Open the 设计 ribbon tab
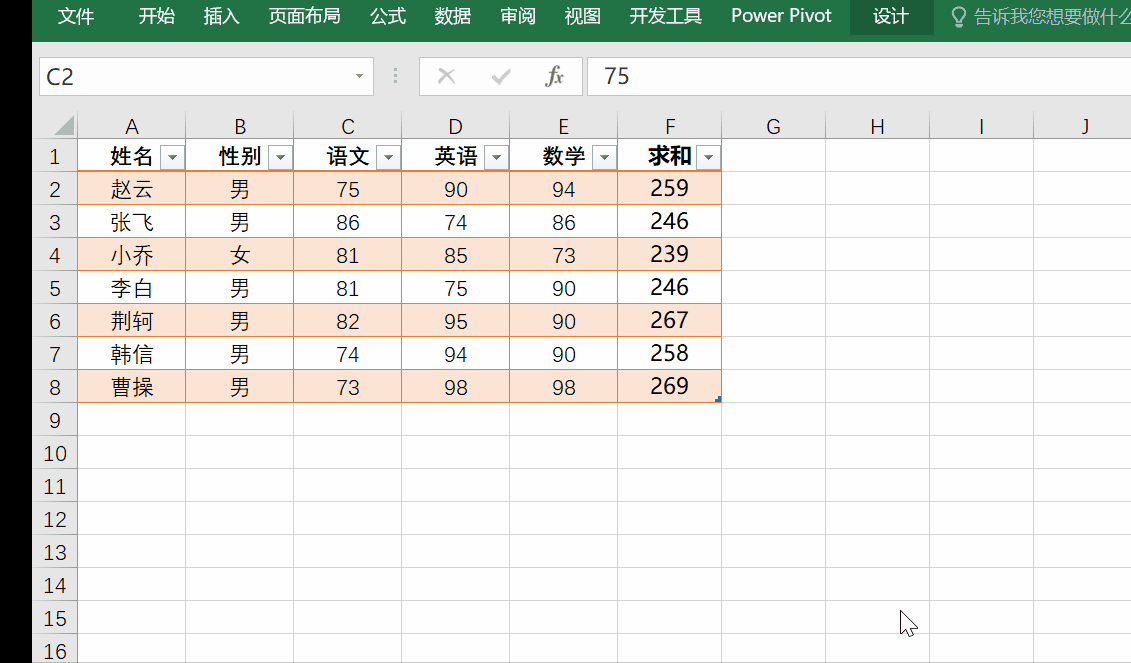Image resolution: width=1131 pixels, height=663 pixels. point(890,16)
